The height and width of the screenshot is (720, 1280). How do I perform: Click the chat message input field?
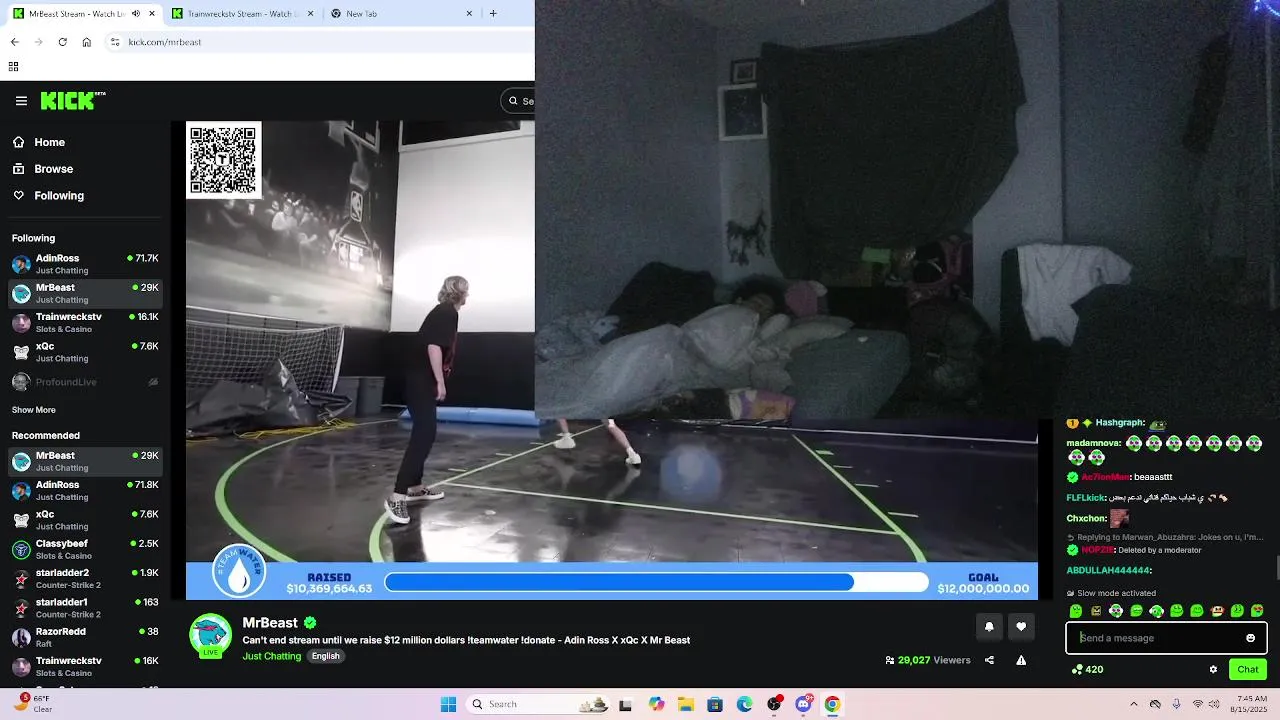click(1166, 638)
